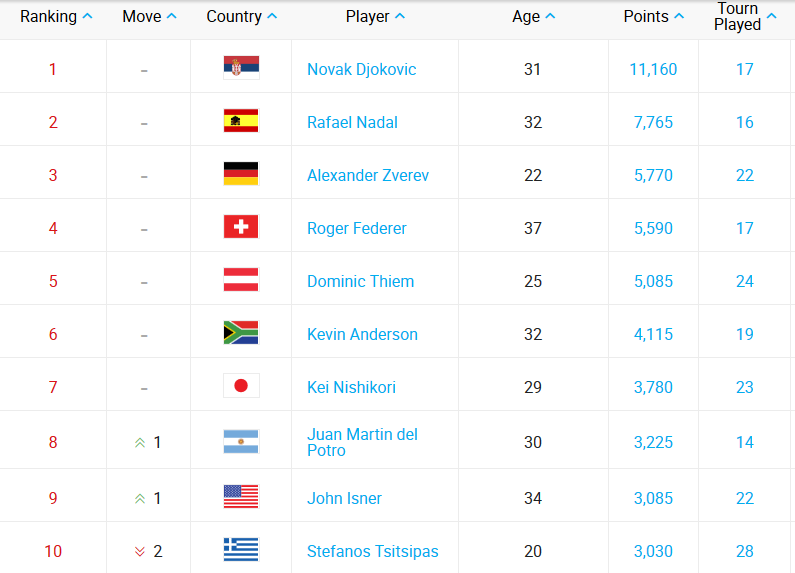Image resolution: width=795 pixels, height=573 pixels.
Task: Click the Germany flag icon
Action: [241, 175]
